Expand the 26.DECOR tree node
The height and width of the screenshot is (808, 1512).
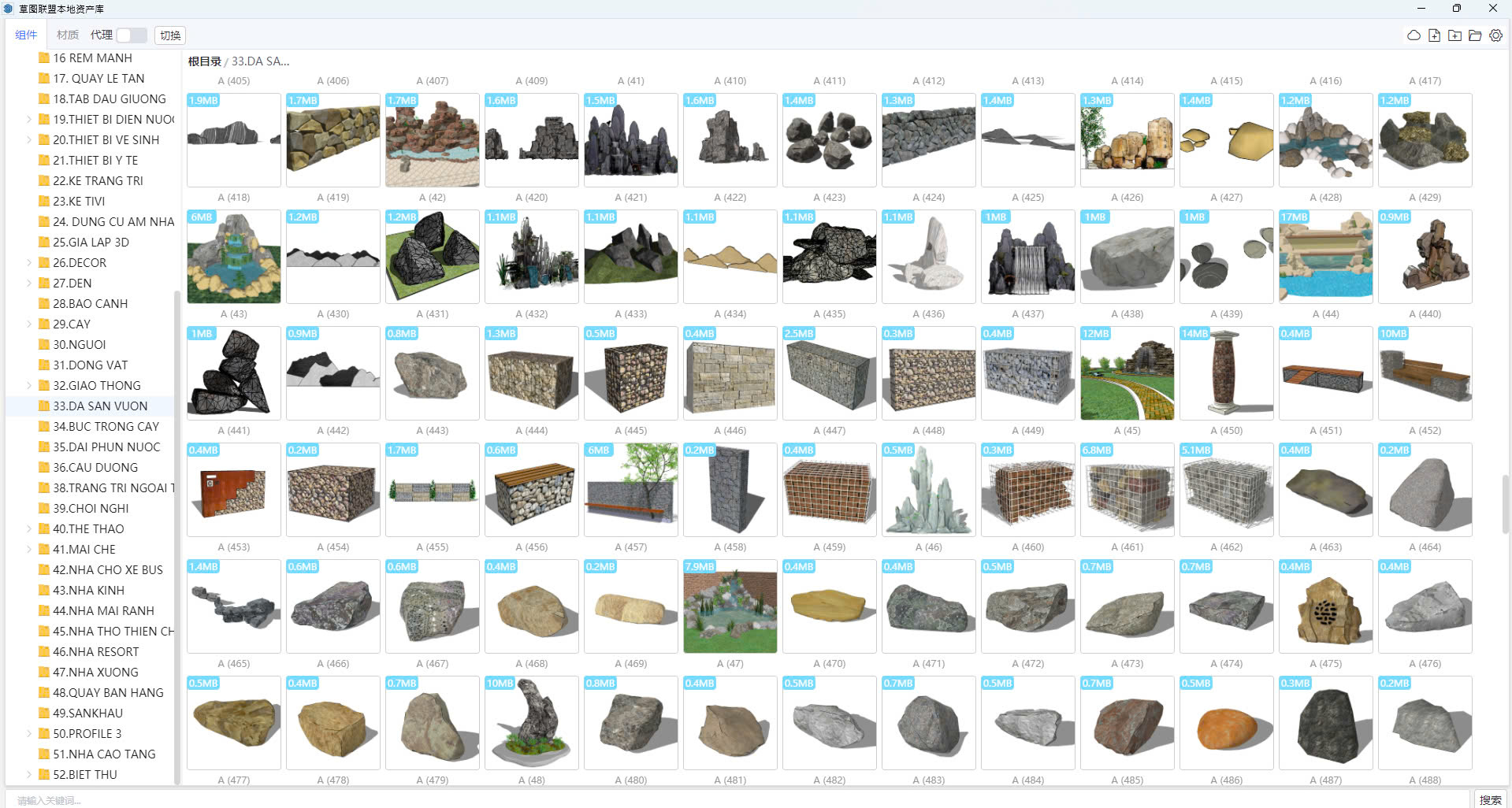[29, 263]
